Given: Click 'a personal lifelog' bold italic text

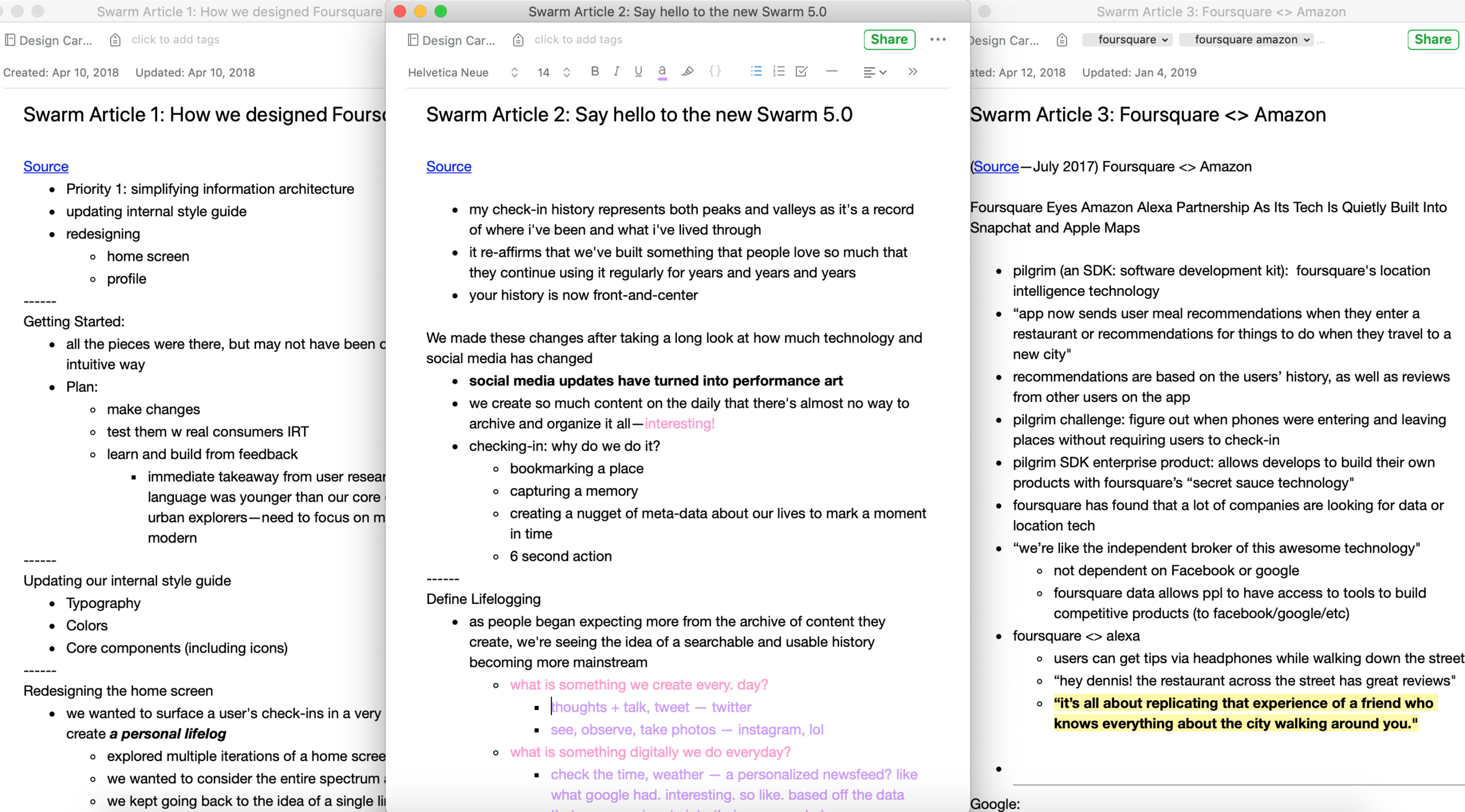Looking at the screenshot, I should pos(168,733).
